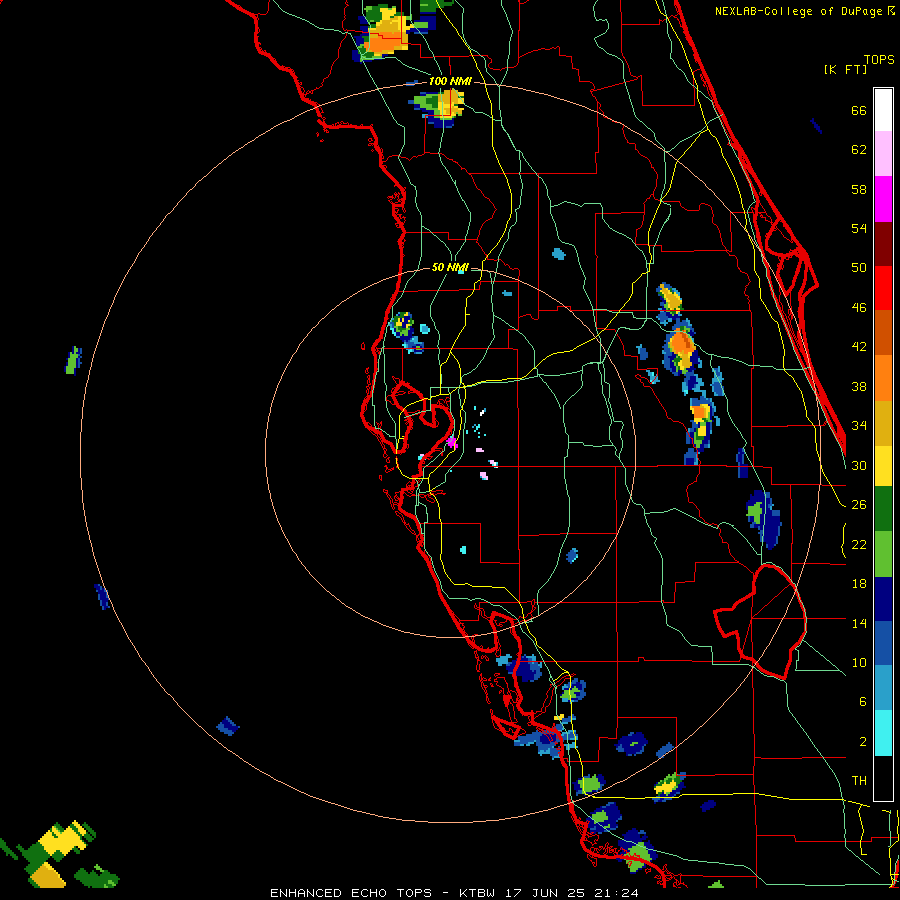Click the dark green legend swatch
This screenshot has width=900, height=900.
[x=883, y=509]
